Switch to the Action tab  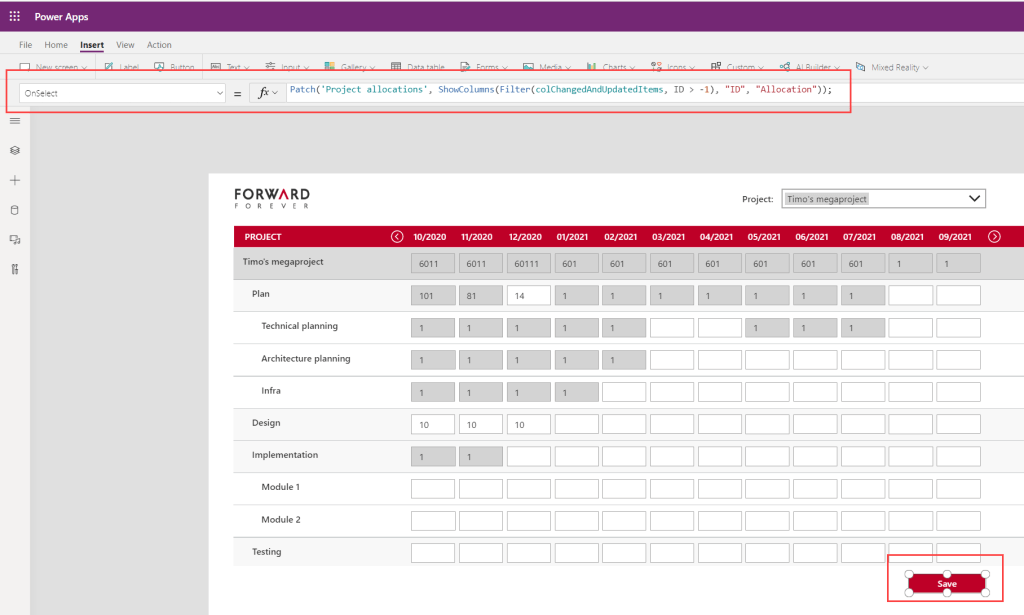pos(159,45)
